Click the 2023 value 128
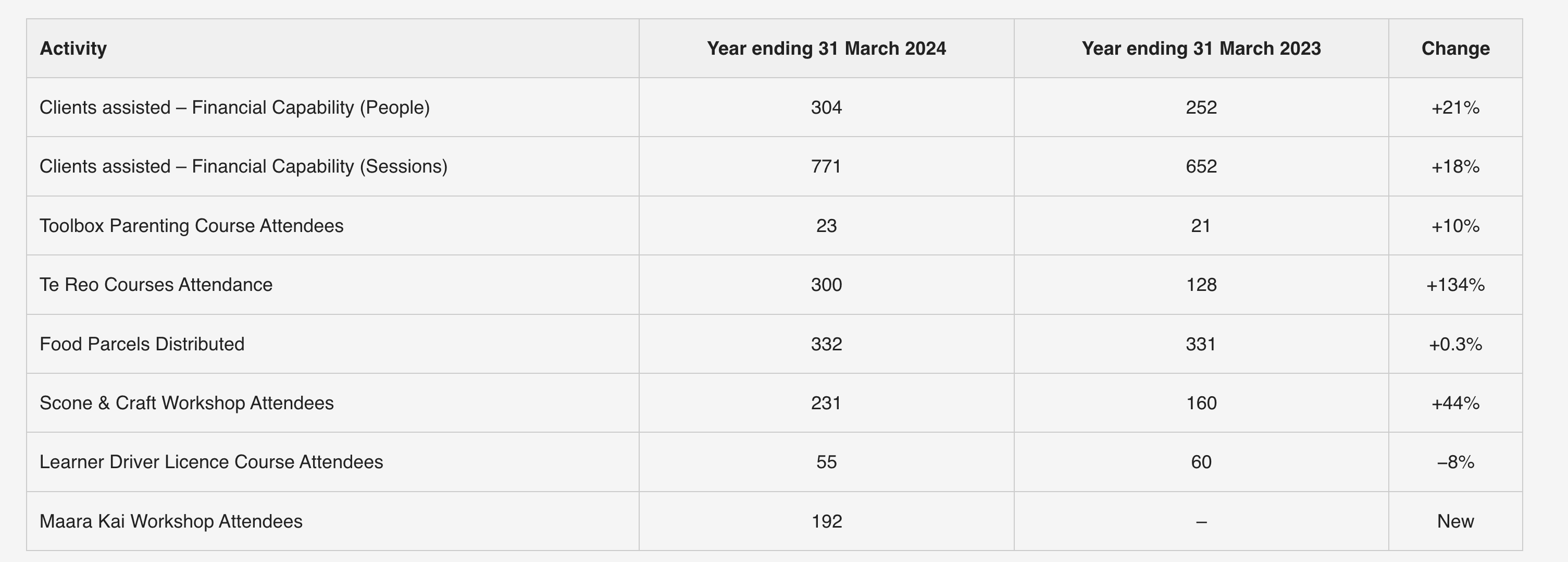Screen dimensions: 1568x562 click(1201, 285)
